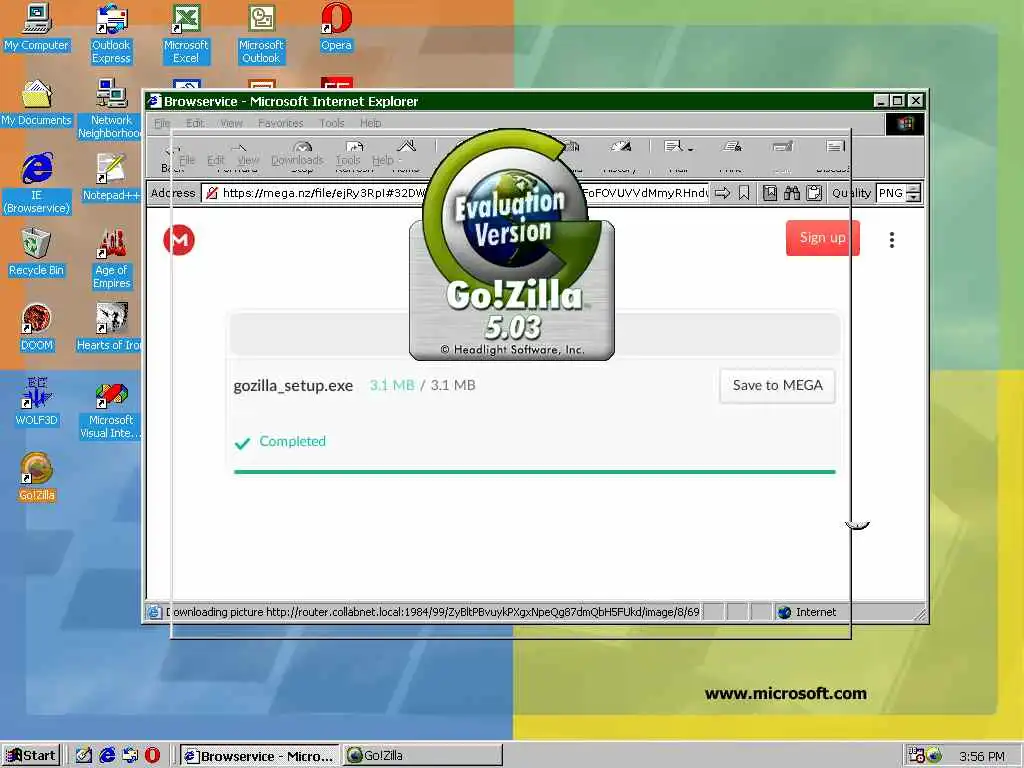Open the Recycle Bin icon
The height and width of the screenshot is (768, 1024).
pyautogui.click(x=37, y=253)
